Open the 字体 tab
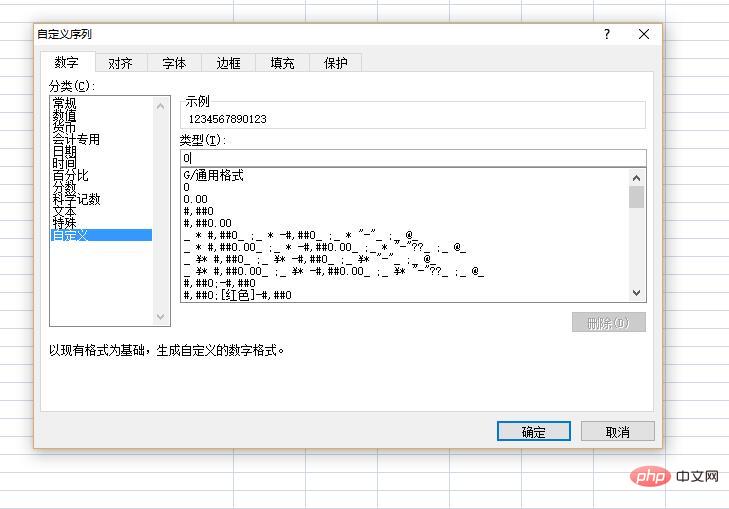Viewport: 729px width, 509px height. point(174,63)
